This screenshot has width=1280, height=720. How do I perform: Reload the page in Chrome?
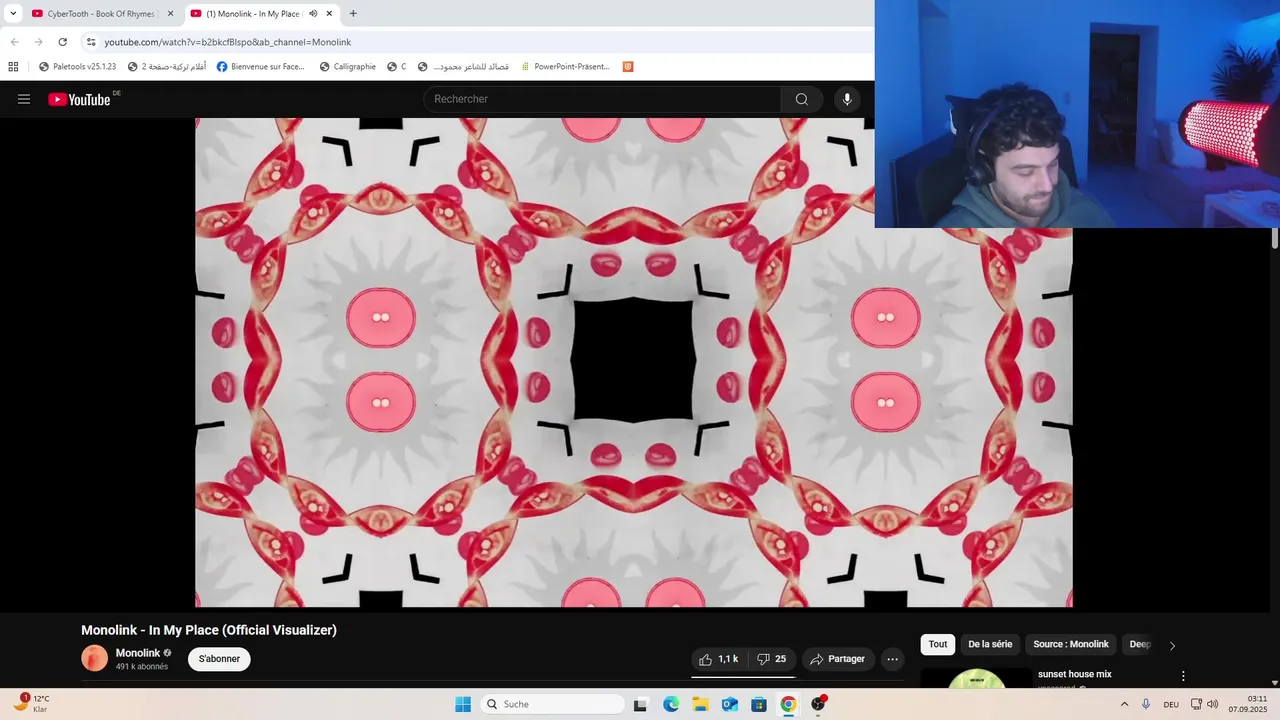click(x=62, y=42)
